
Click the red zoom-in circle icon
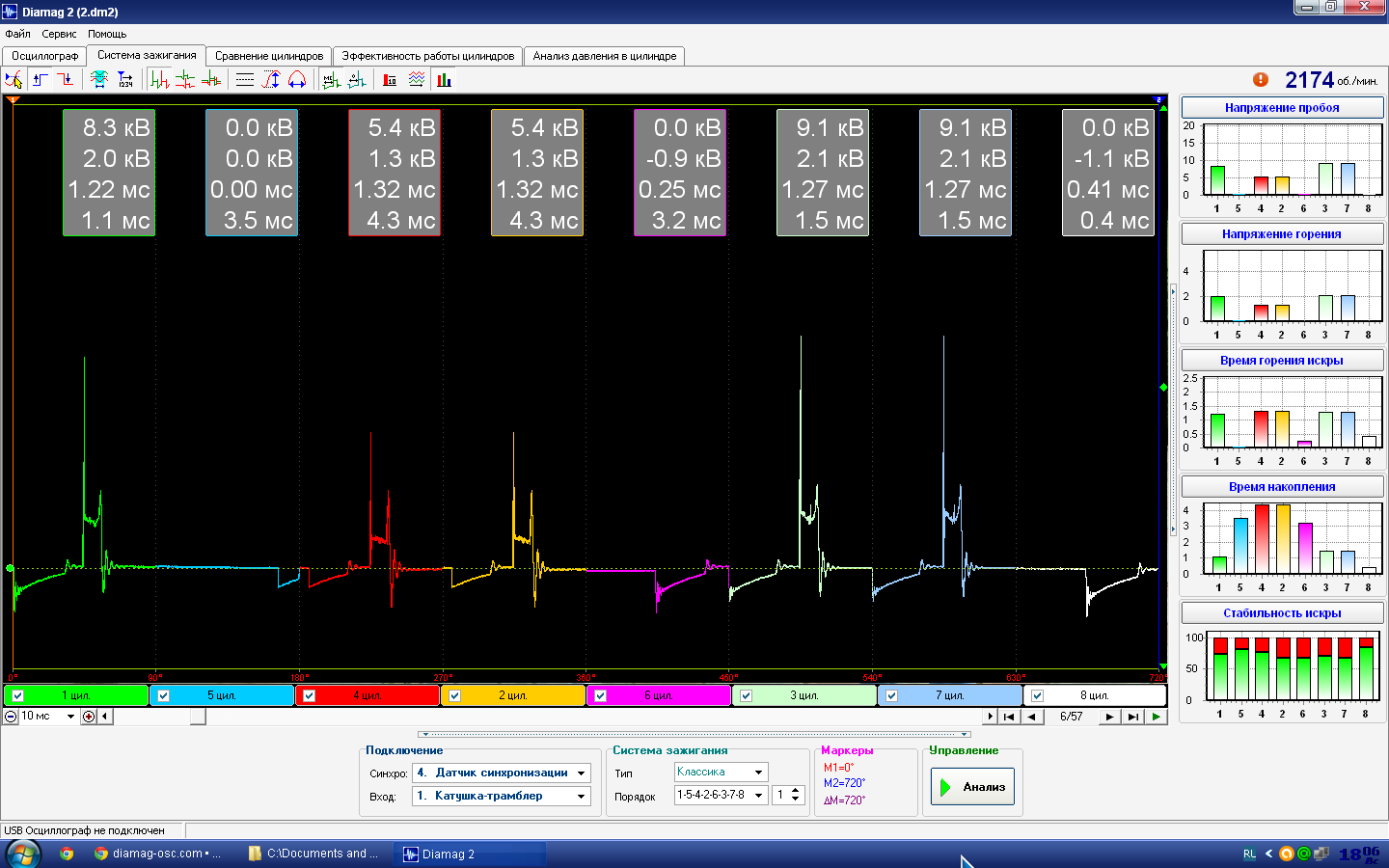(x=89, y=717)
